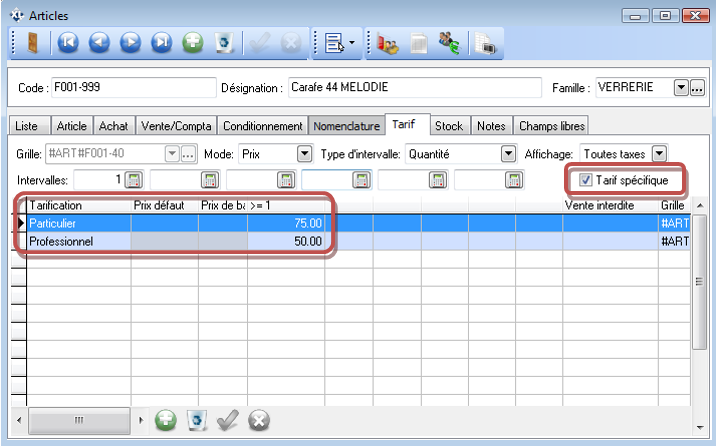Open the Affichage Toutes taxes dropdown
The height and width of the screenshot is (448, 716).
click(658, 154)
